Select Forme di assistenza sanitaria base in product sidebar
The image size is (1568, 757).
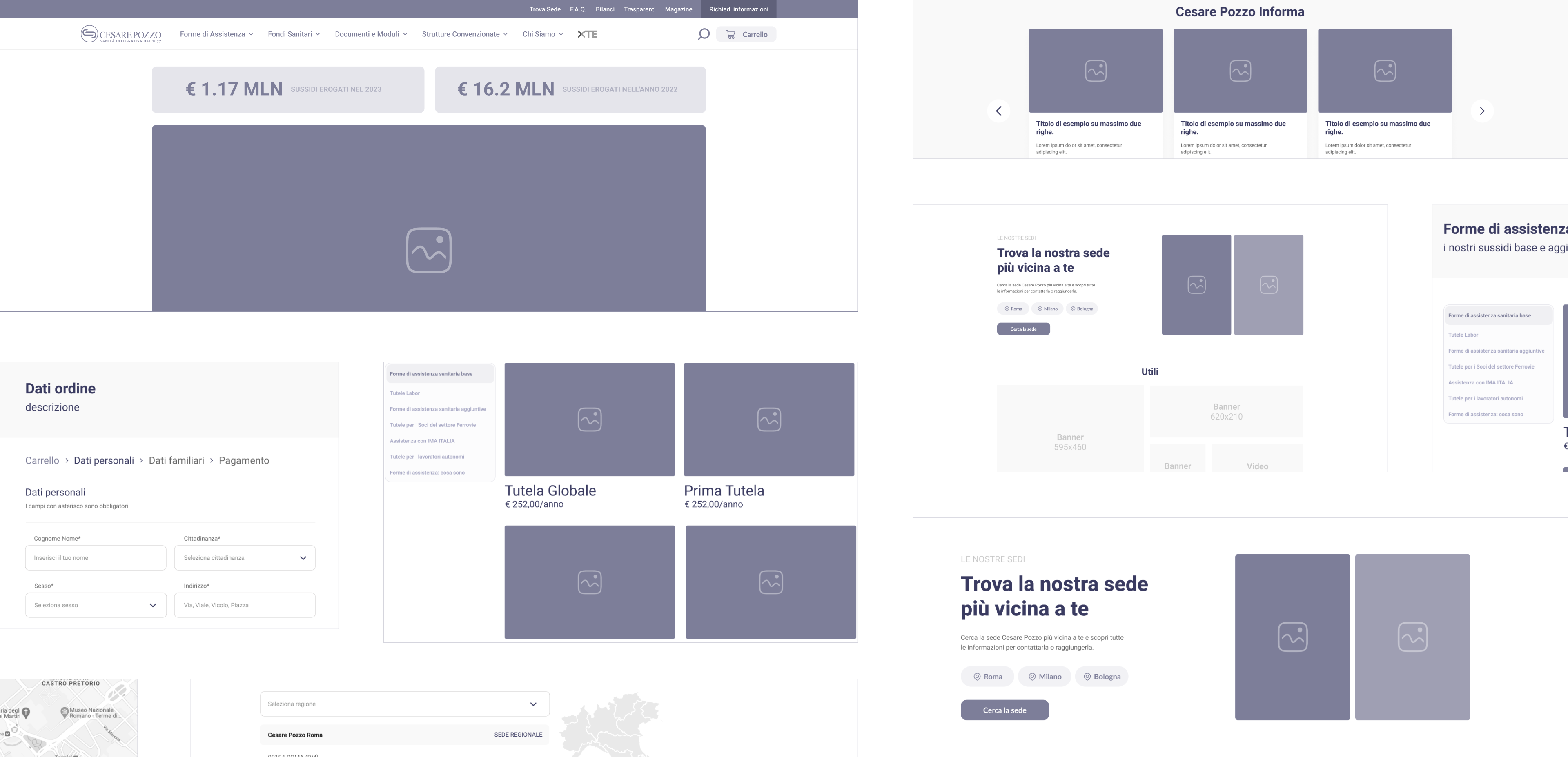coord(440,374)
